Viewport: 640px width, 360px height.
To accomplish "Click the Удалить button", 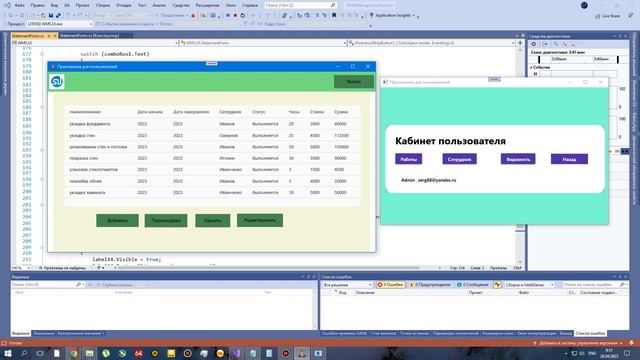I will click(x=212, y=220).
